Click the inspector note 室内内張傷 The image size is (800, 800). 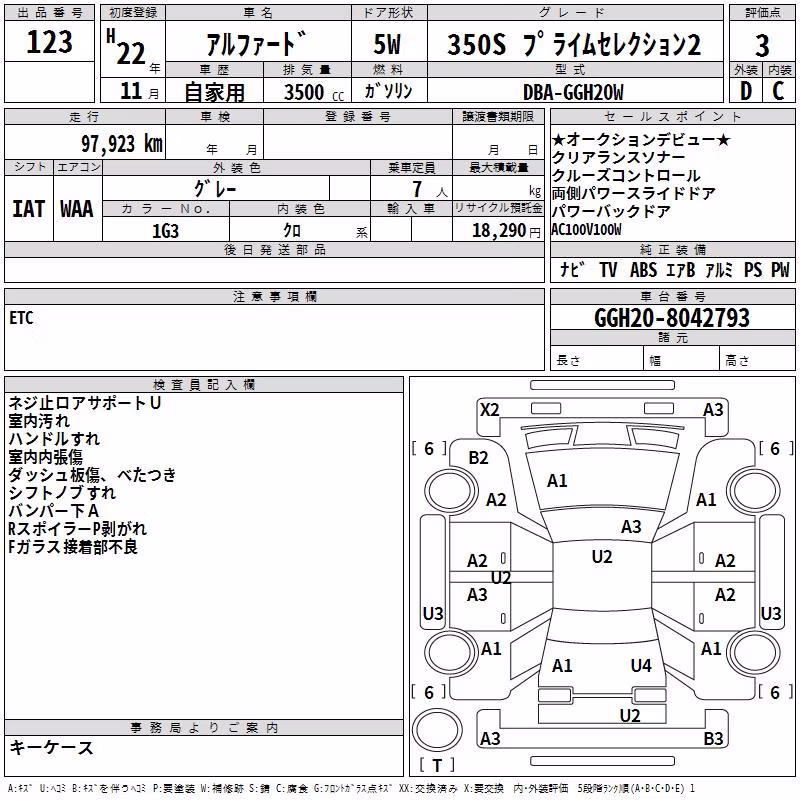pos(46,457)
